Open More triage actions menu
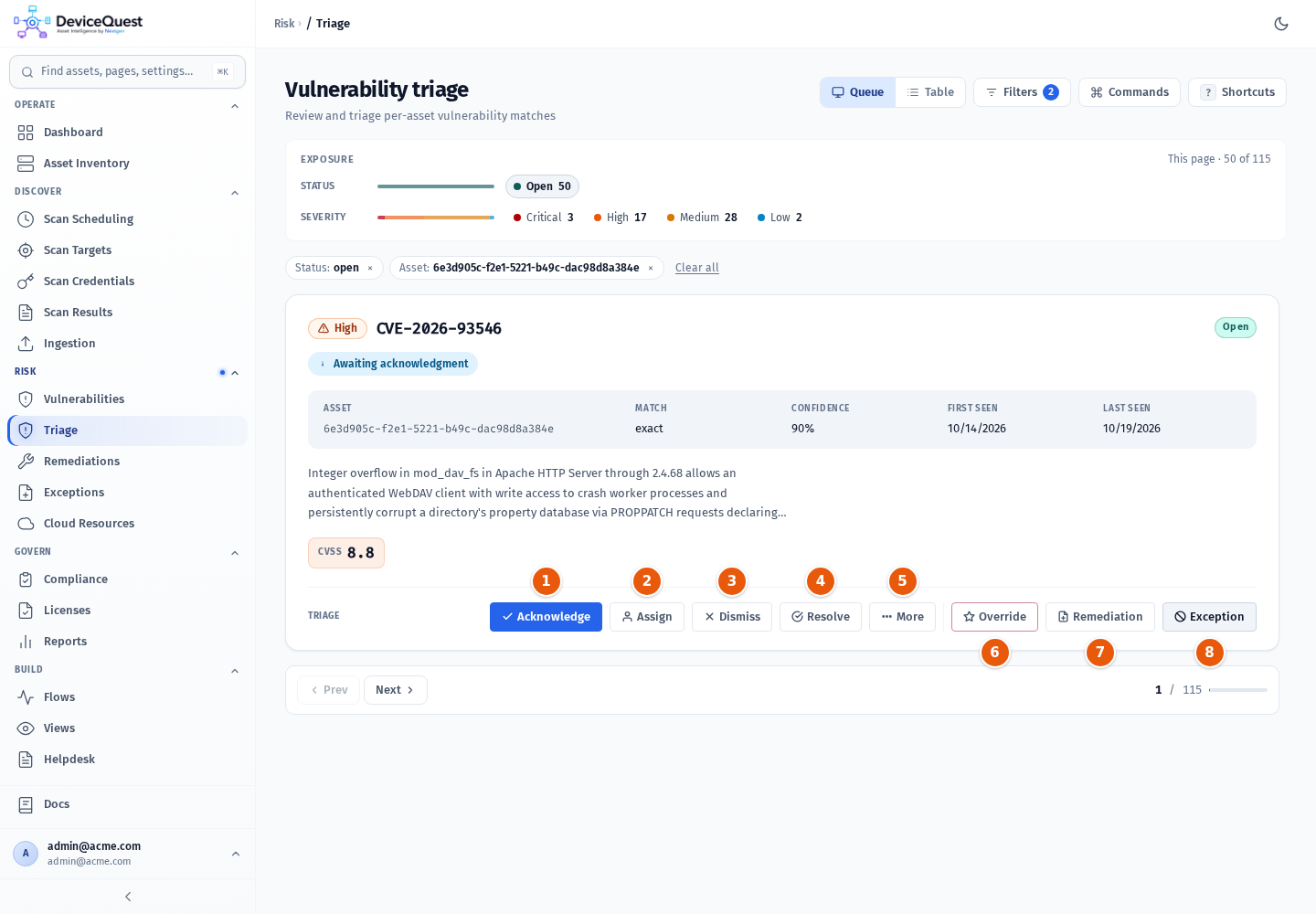 coord(902,617)
